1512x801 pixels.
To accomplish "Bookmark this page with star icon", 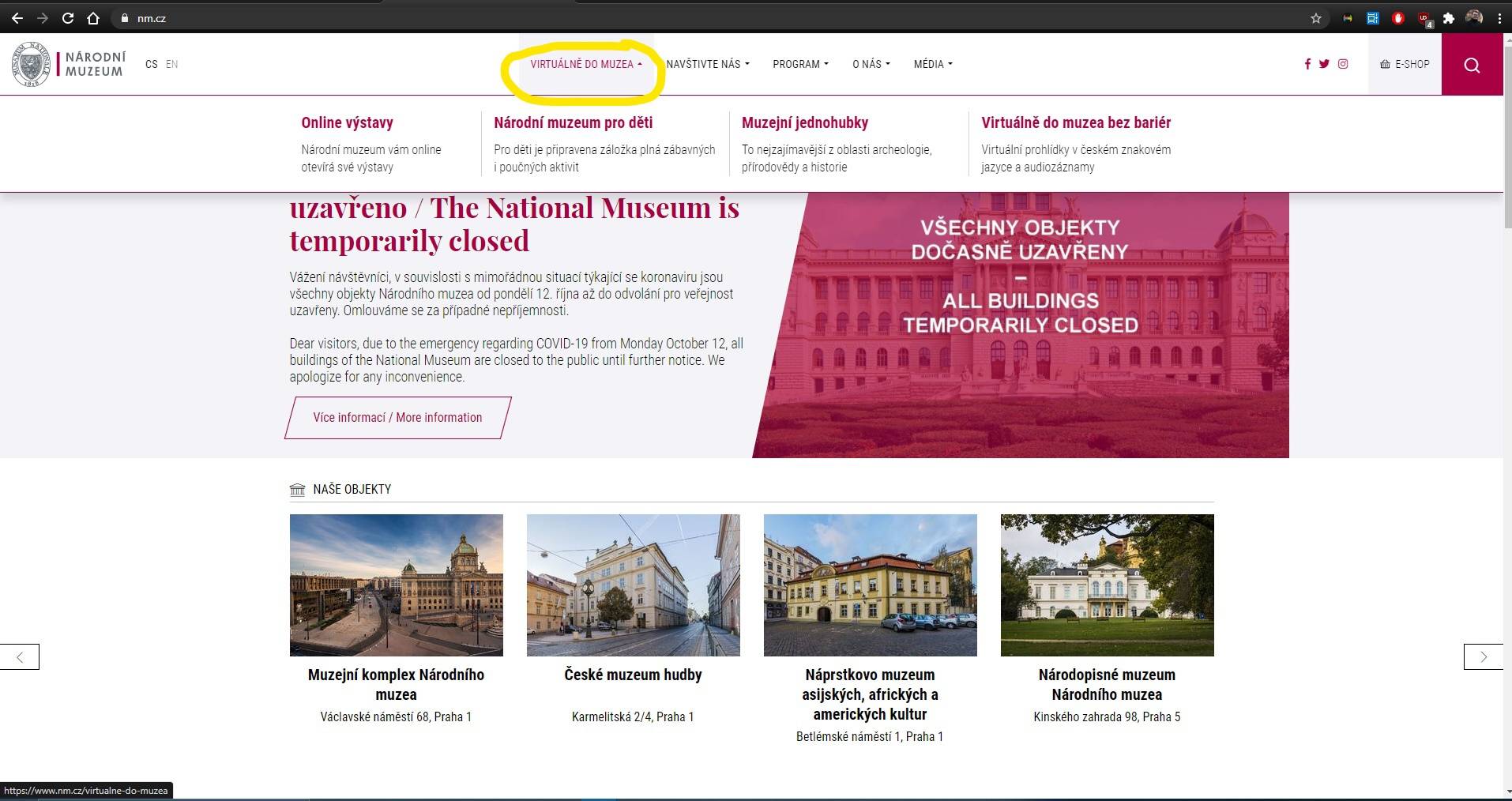I will coord(1316,18).
